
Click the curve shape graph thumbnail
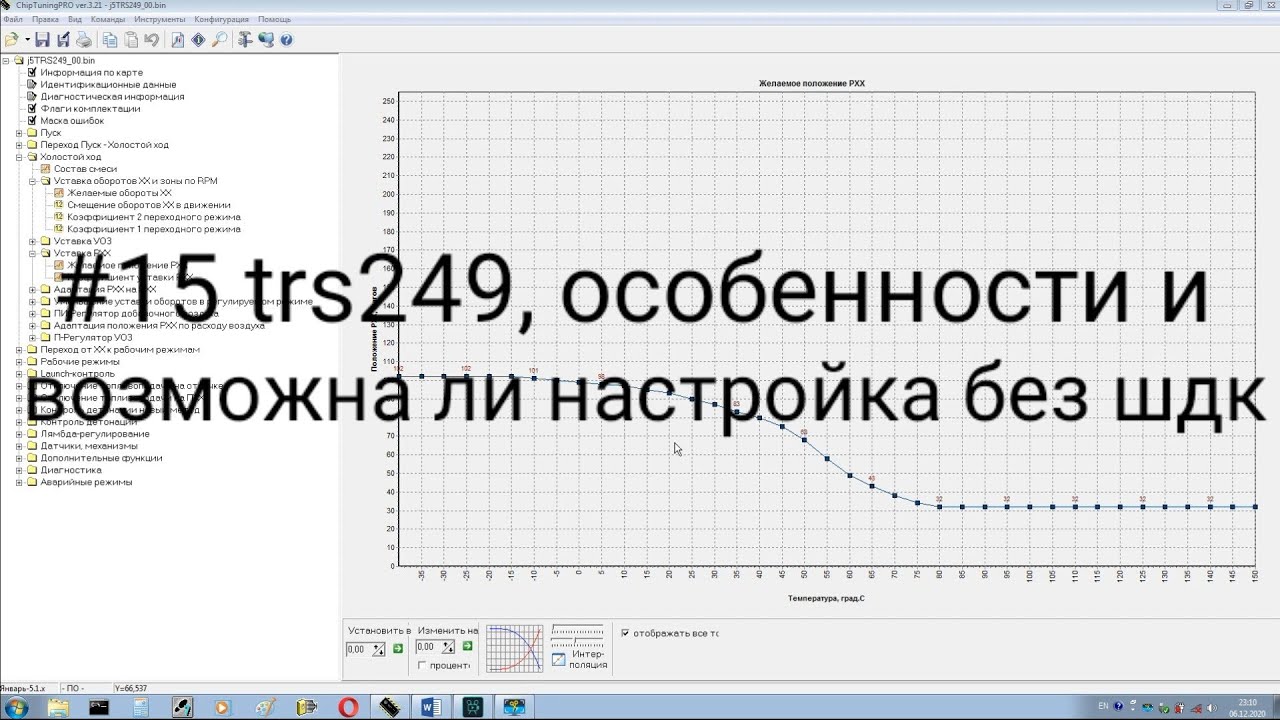click(515, 649)
